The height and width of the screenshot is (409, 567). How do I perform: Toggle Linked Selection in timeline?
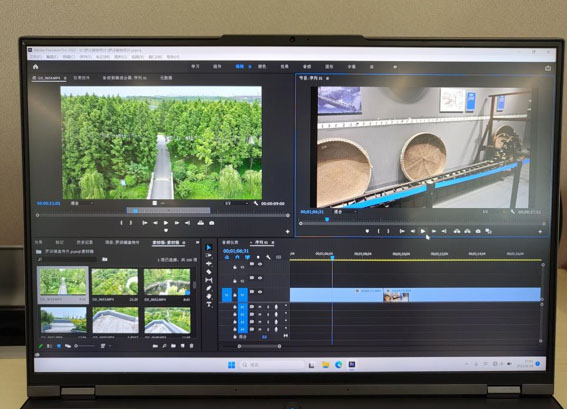247,257
